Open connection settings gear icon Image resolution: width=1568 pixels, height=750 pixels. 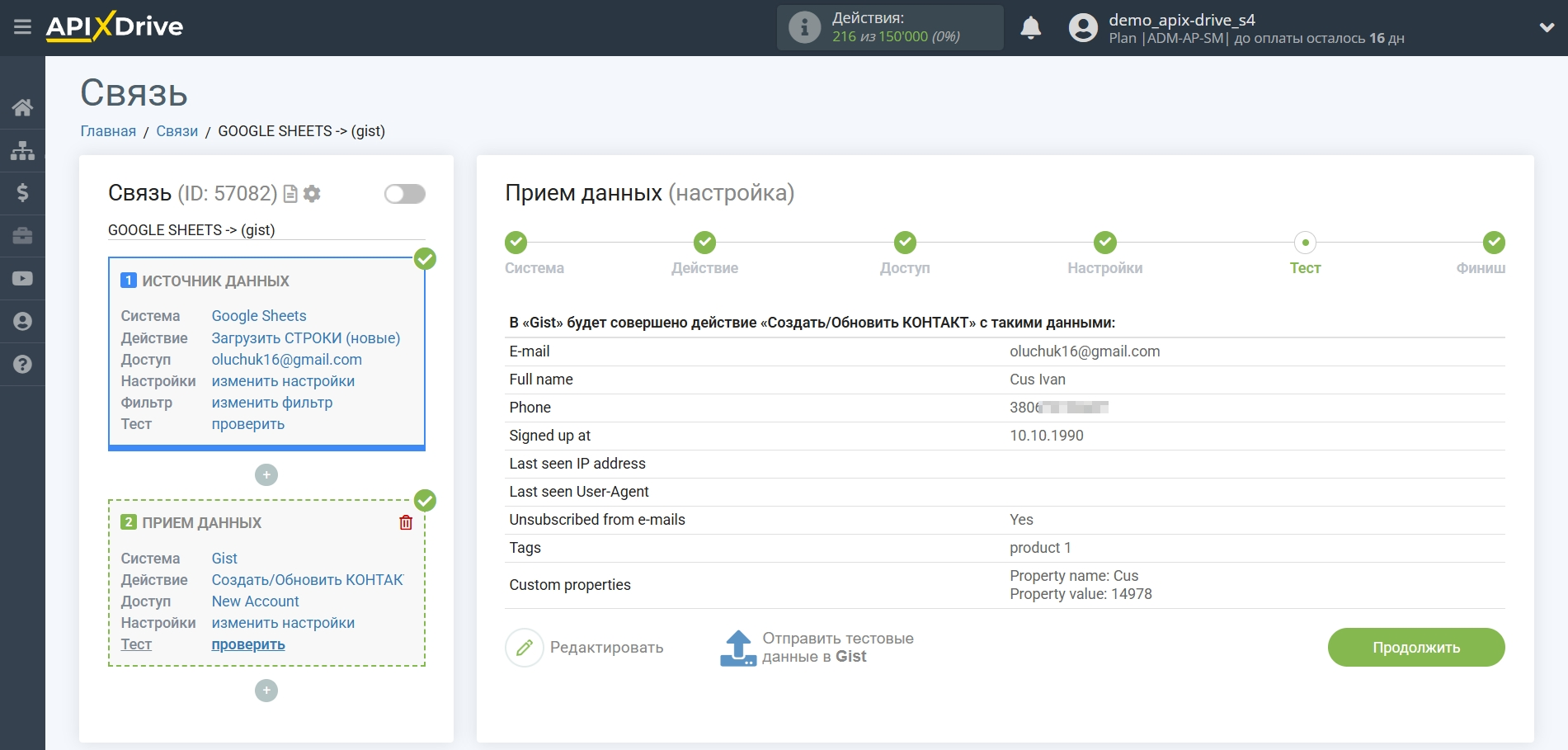(x=312, y=194)
